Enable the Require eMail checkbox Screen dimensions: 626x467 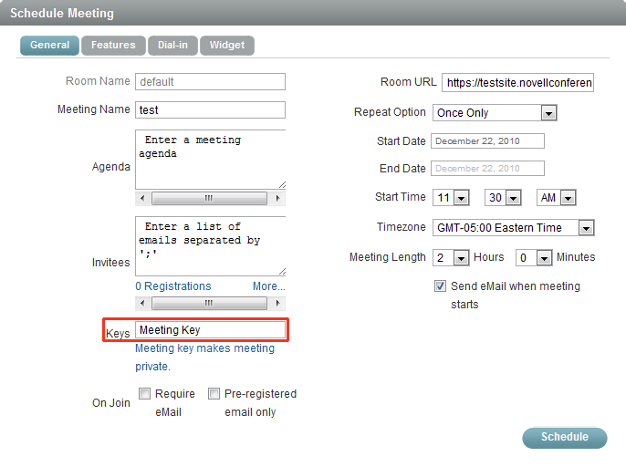(x=145, y=394)
